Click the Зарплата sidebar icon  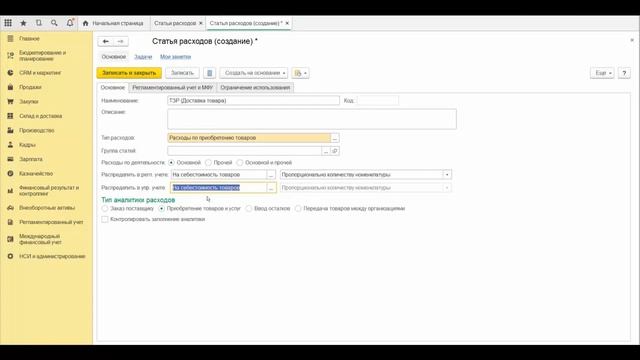[x=10, y=159]
